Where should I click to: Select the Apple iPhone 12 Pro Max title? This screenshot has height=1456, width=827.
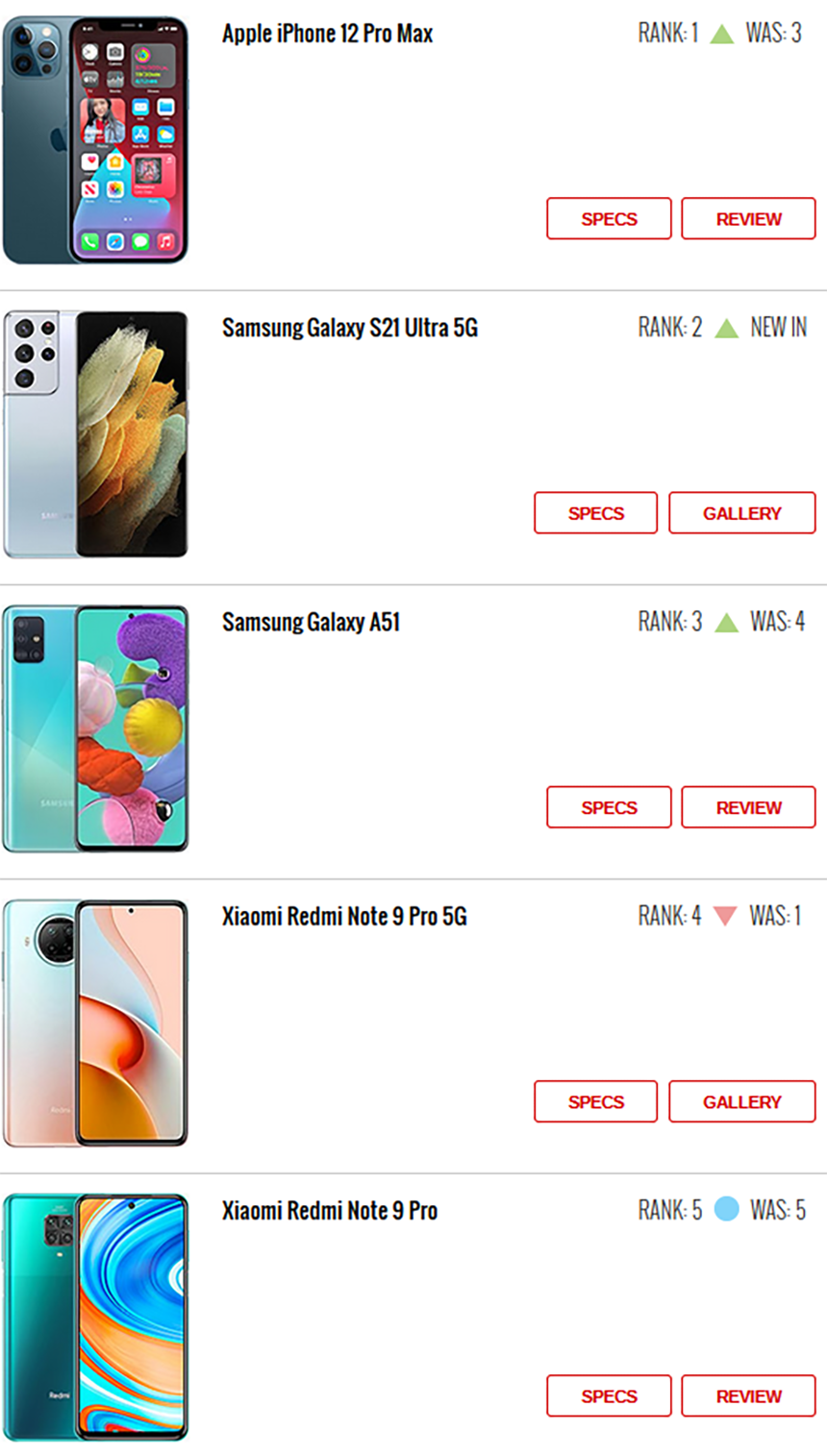pos(328,34)
